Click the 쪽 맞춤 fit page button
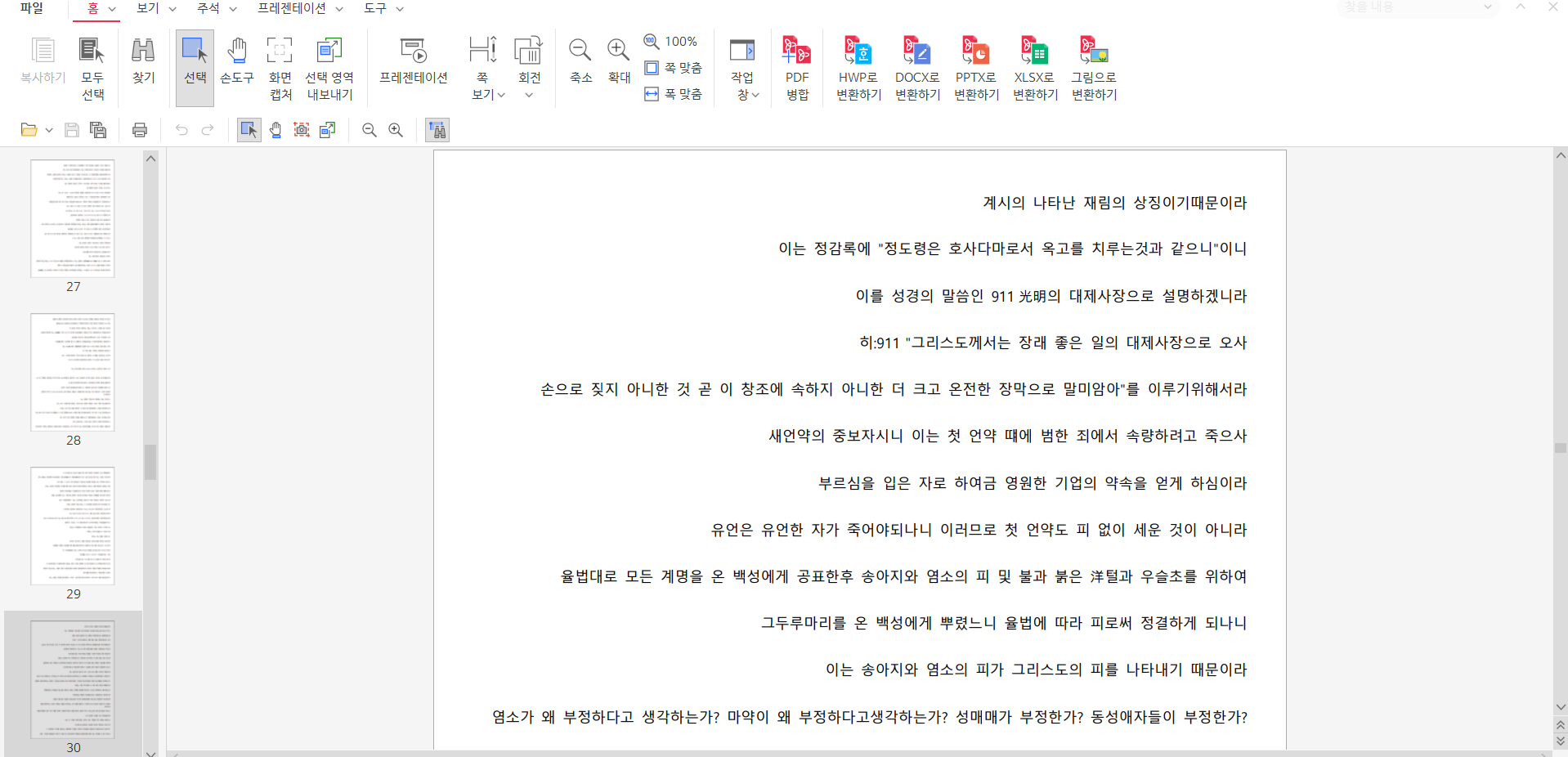This screenshot has height=757, width=1568. pos(674,68)
